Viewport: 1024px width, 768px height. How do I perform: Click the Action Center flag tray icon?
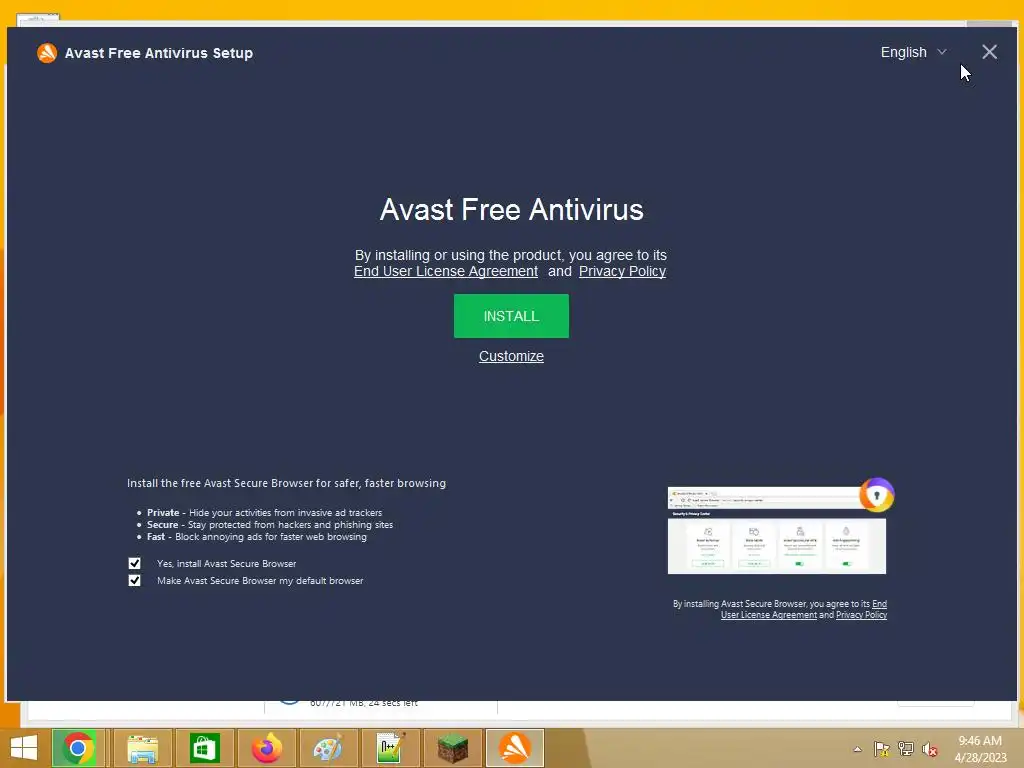882,749
